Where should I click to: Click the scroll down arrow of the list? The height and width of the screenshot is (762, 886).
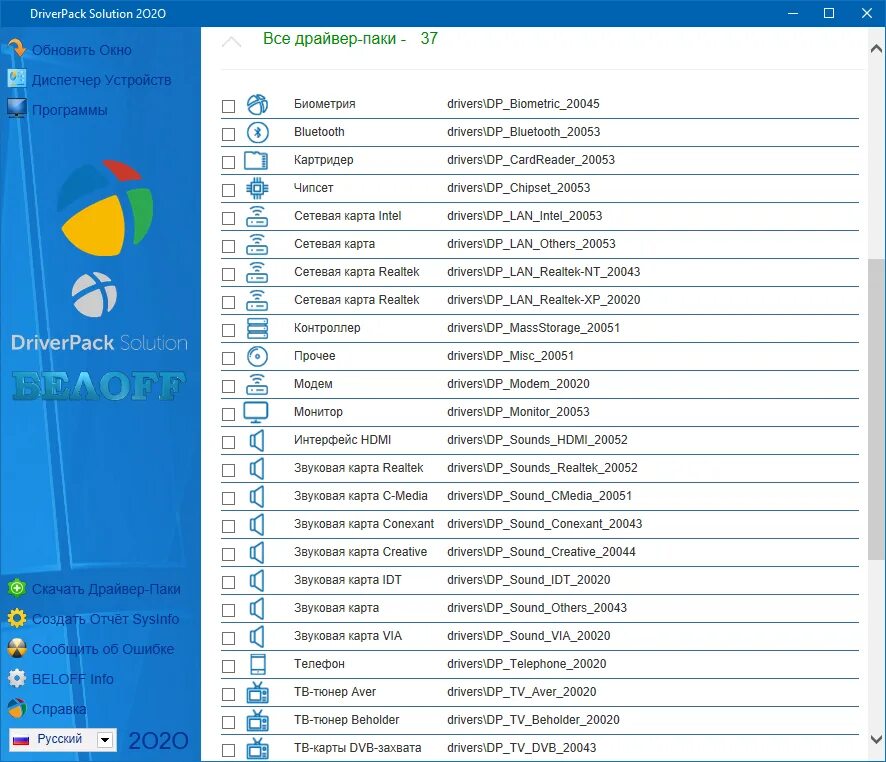[876, 739]
